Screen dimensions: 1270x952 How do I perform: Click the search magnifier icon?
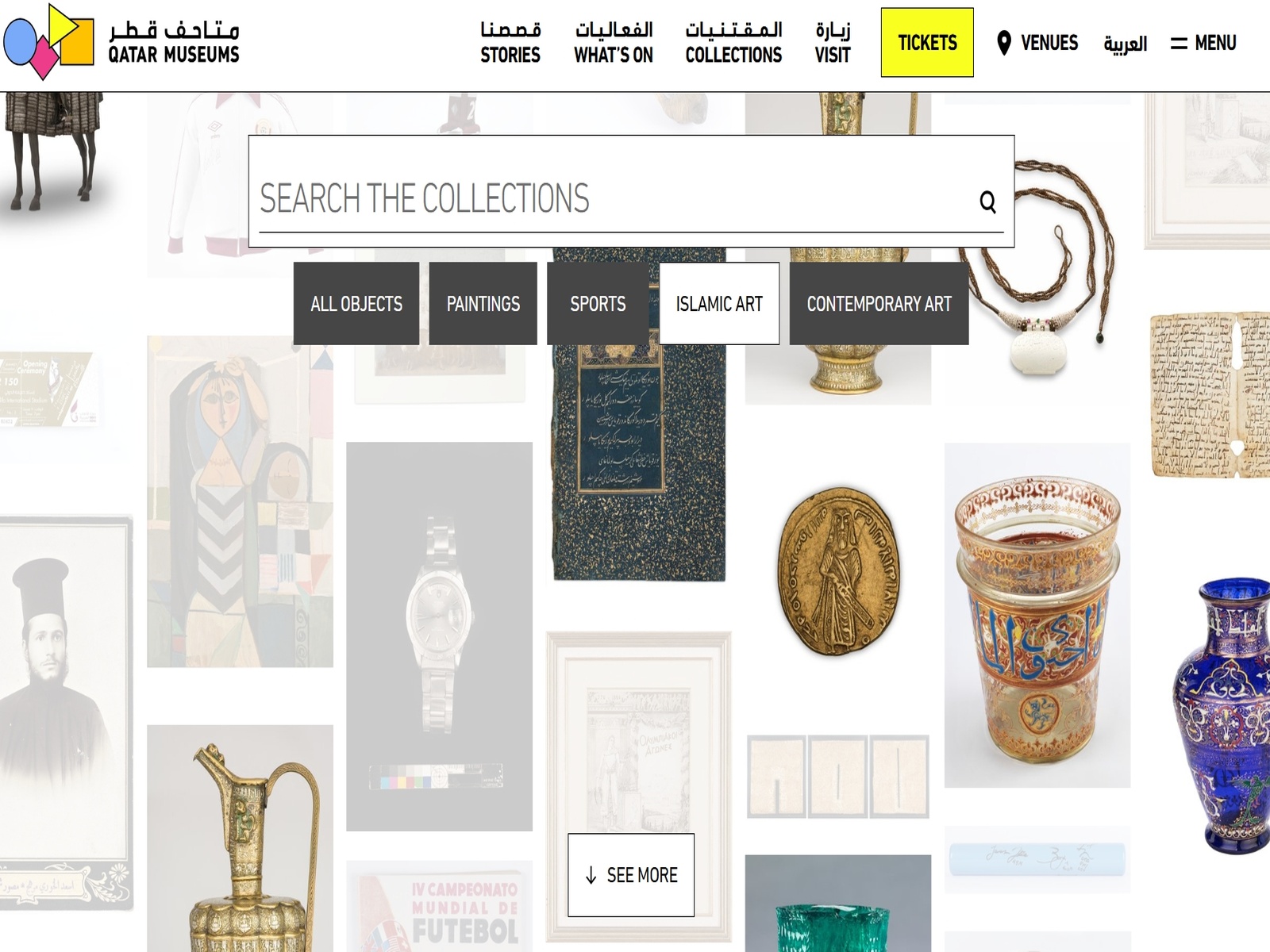click(987, 202)
